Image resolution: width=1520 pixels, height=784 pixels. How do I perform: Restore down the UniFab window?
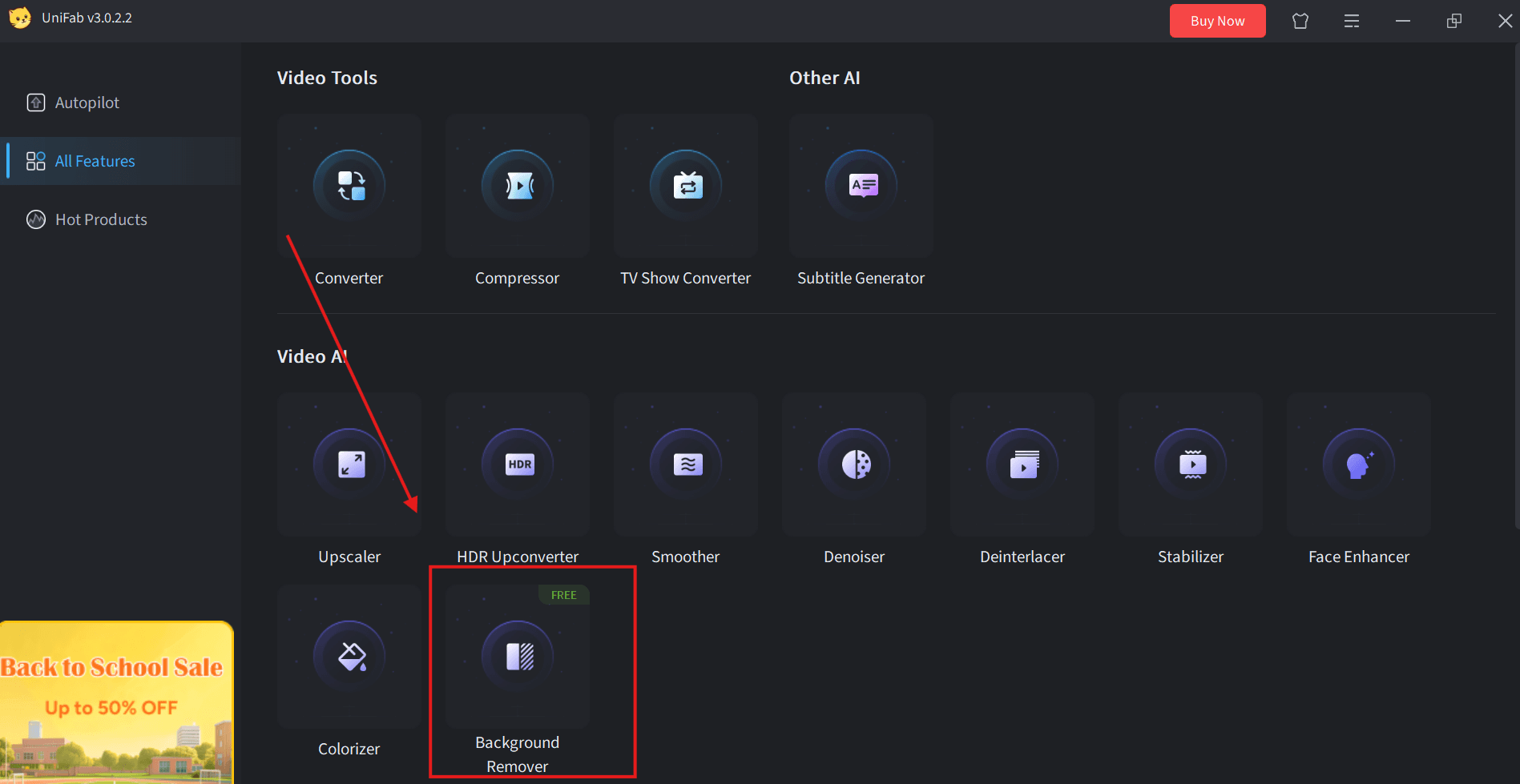pyautogui.click(x=1454, y=21)
